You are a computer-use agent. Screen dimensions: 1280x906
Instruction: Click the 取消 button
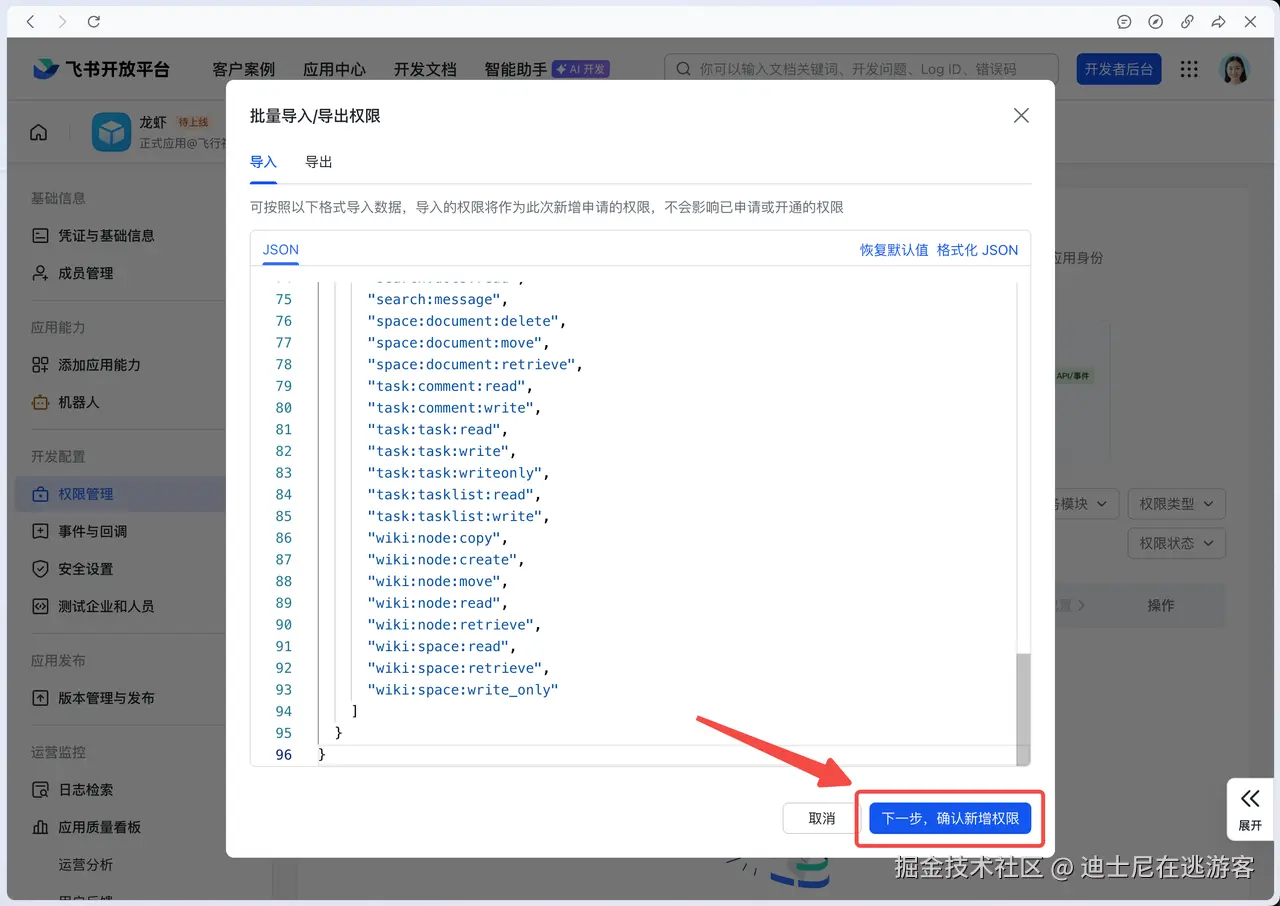click(x=822, y=818)
